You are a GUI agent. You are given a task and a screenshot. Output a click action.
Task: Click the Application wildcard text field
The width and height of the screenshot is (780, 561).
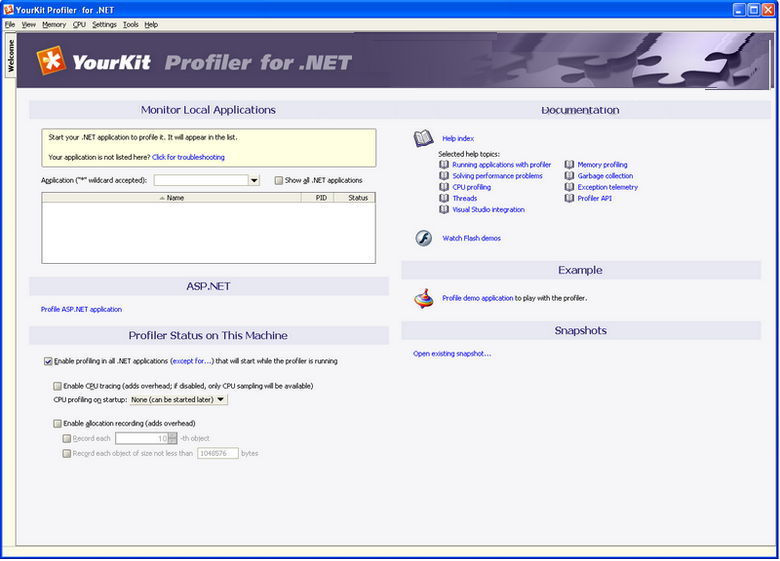201,180
